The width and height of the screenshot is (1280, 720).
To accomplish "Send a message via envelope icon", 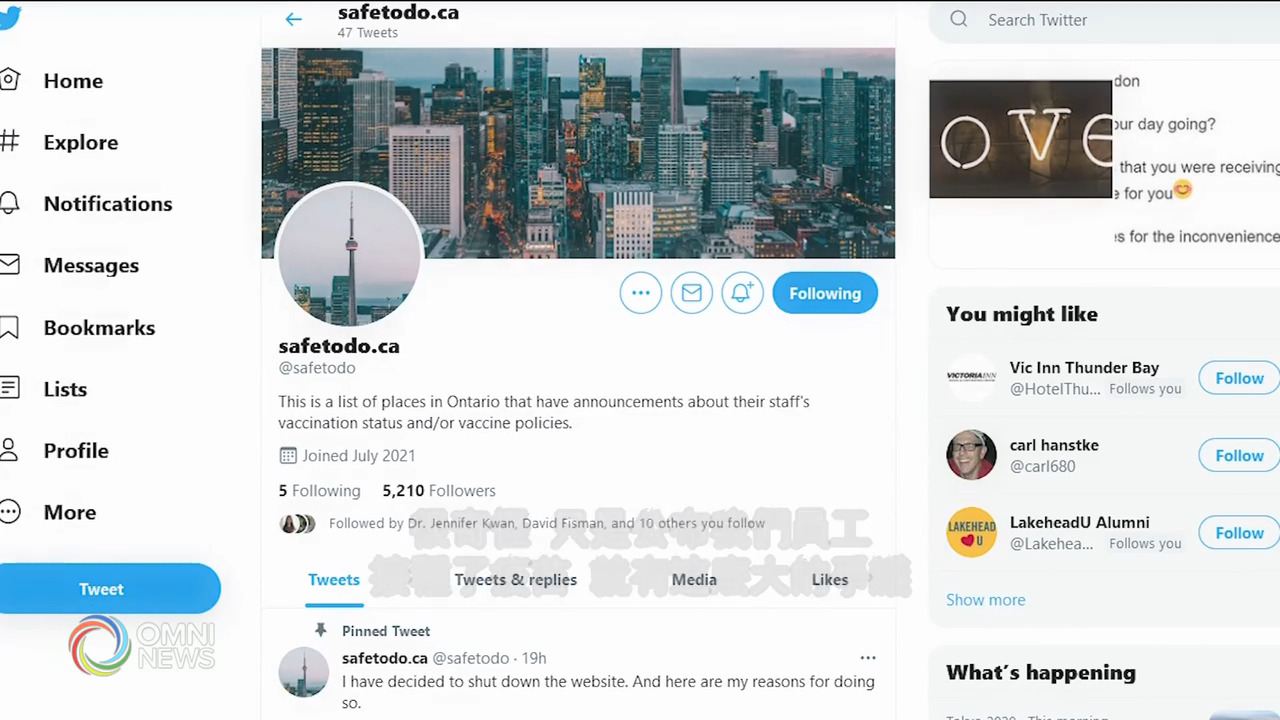I will pyautogui.click(x=692, y=293).
